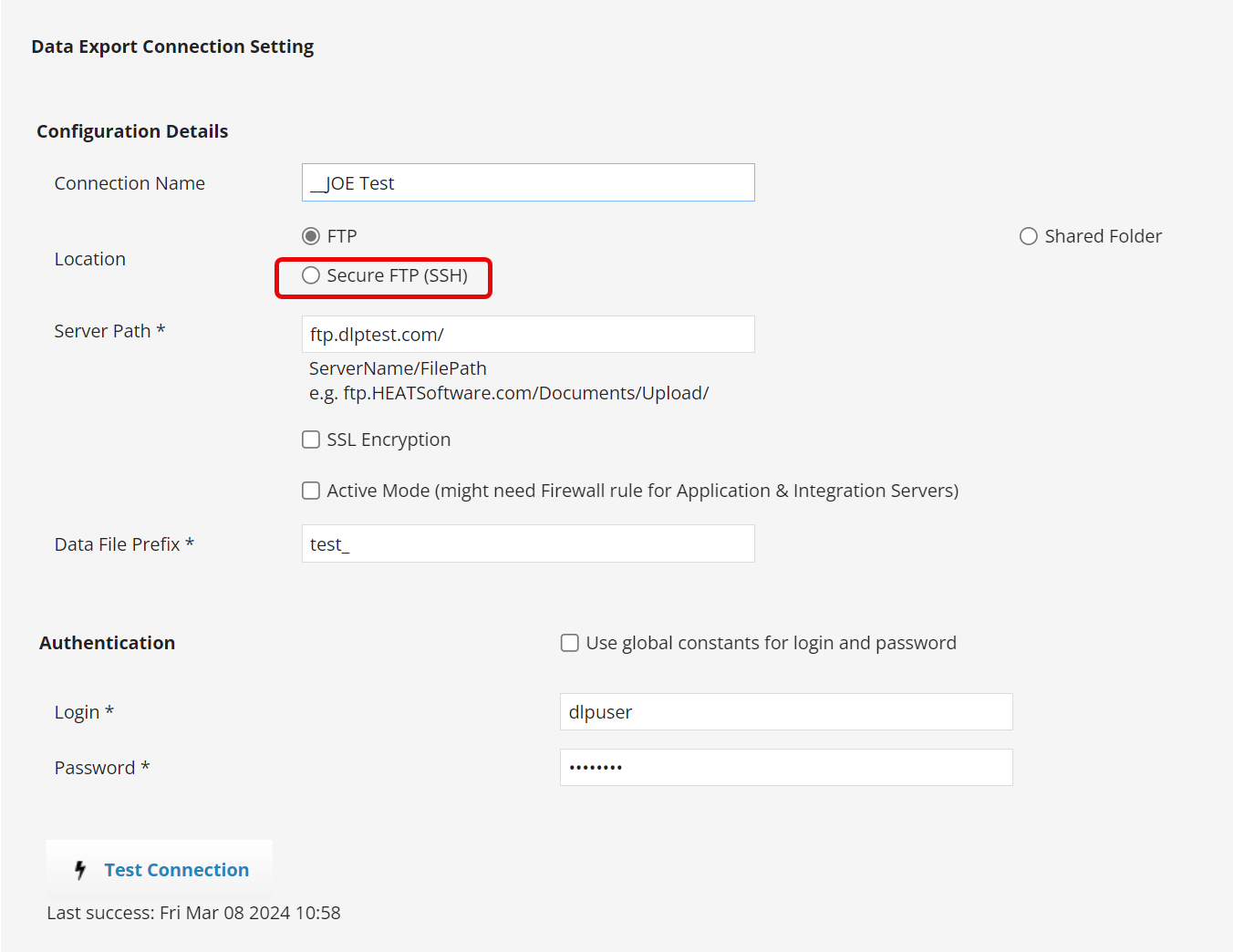The height and width of the screenshot is (952, 1233).
Task: Click the Shared Folder label text
Action: [x=1103, y=236]
